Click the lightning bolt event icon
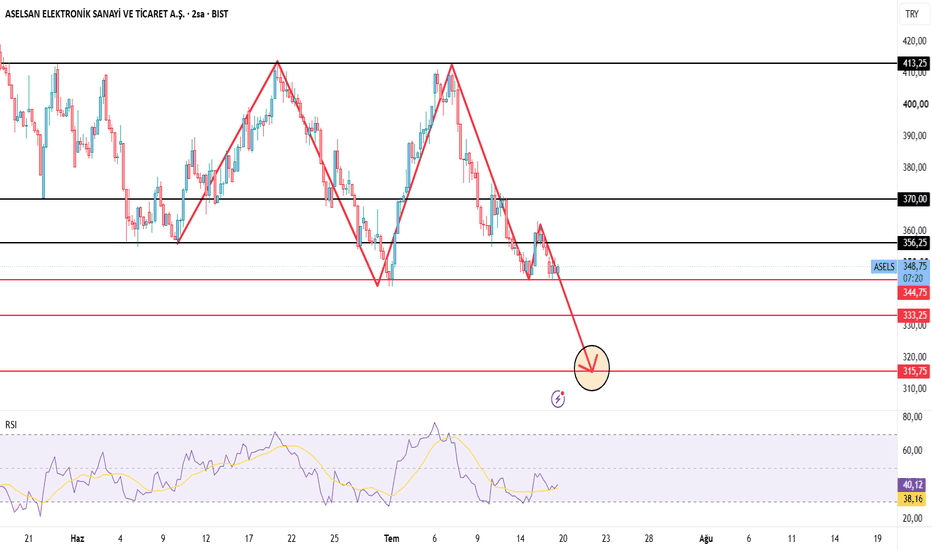 [x=558, y=398]
